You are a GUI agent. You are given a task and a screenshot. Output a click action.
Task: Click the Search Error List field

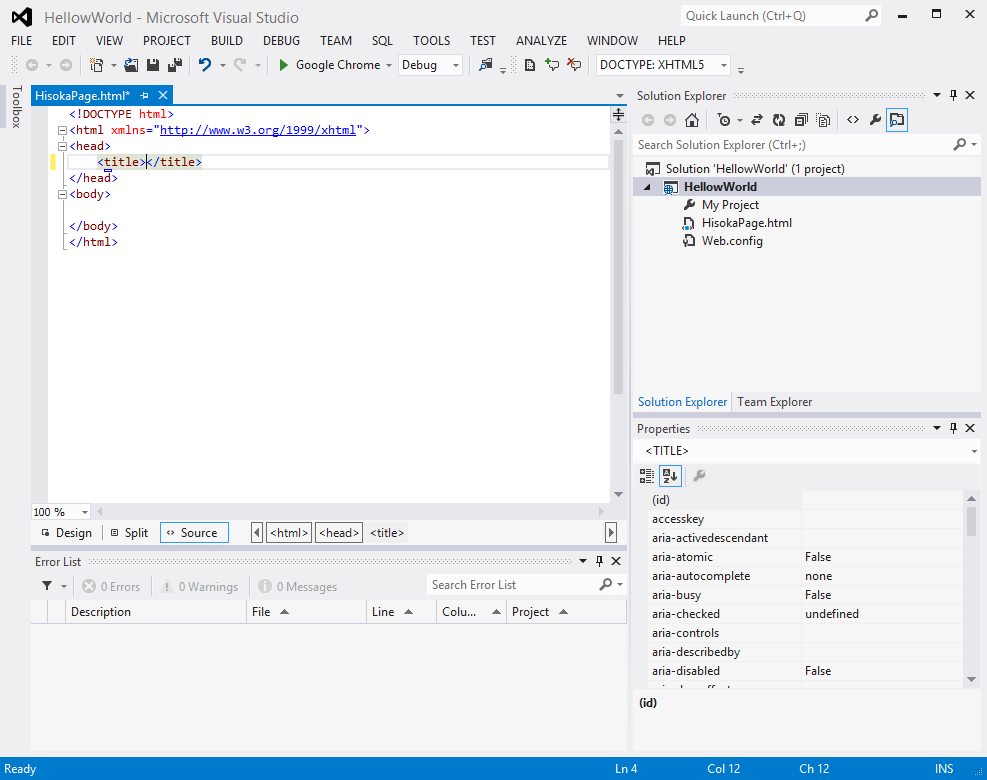(526, 585)
